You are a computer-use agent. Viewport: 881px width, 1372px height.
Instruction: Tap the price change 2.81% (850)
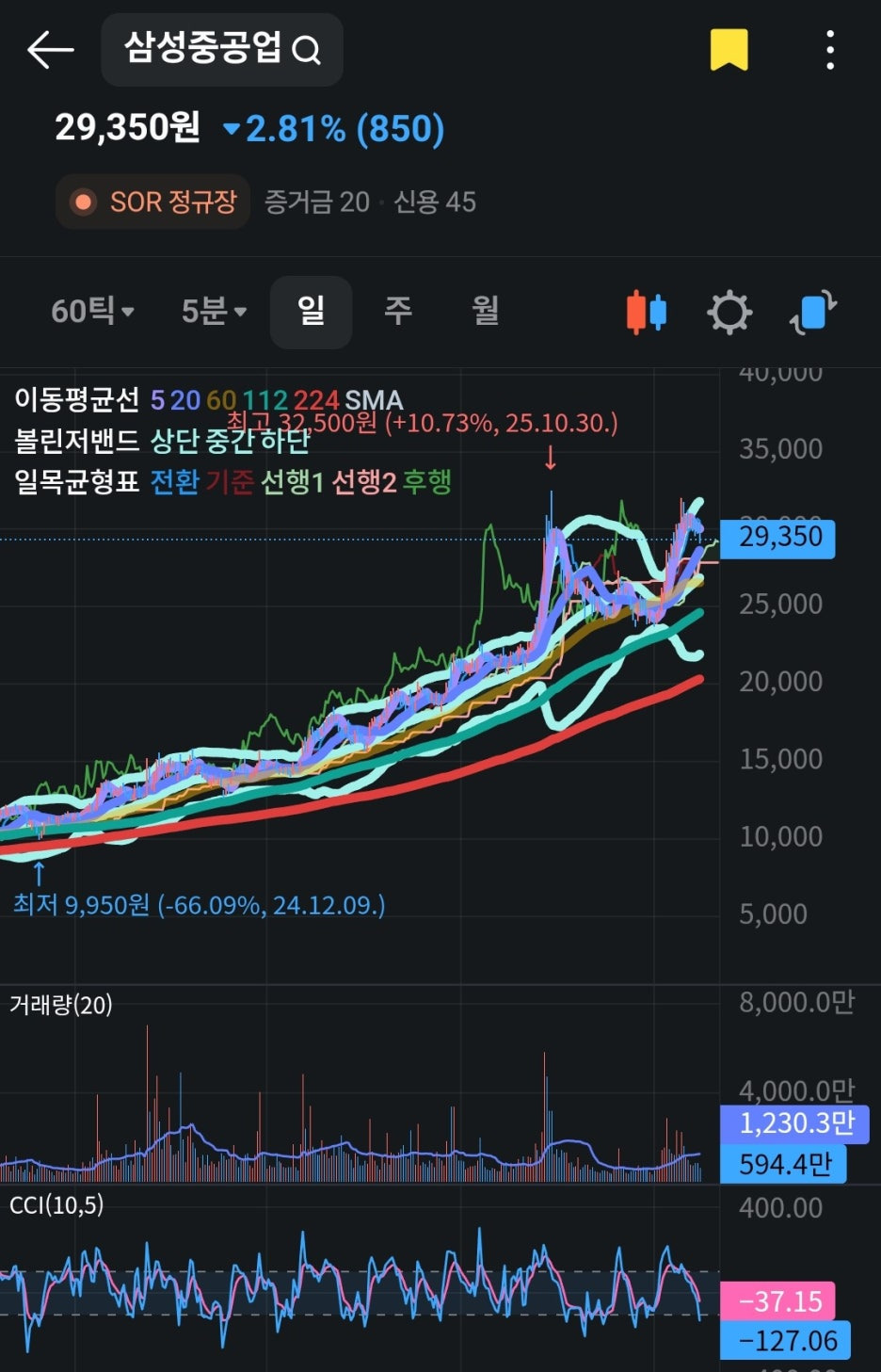click(x=334, y=129)
